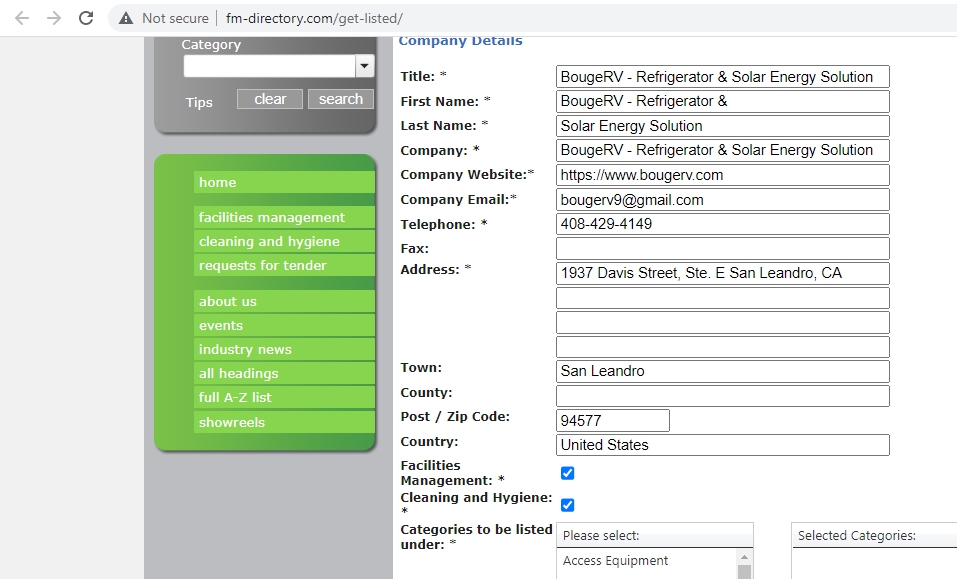Screen dimensions: 957x579
Task: Select Access Equipment in category list
Action: [x=615, y=561]
